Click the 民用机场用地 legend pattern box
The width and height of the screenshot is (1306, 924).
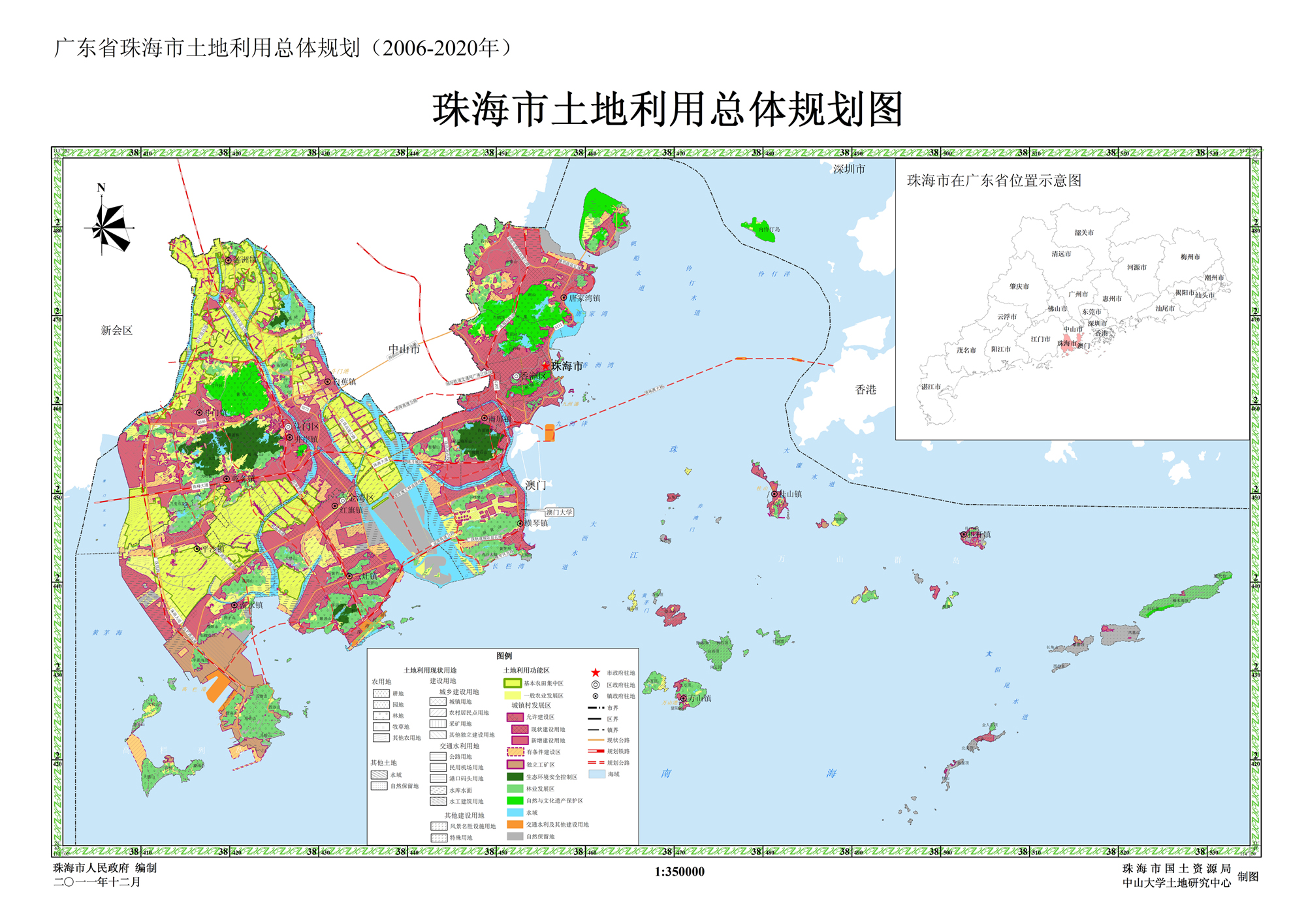tap(438, 767)
